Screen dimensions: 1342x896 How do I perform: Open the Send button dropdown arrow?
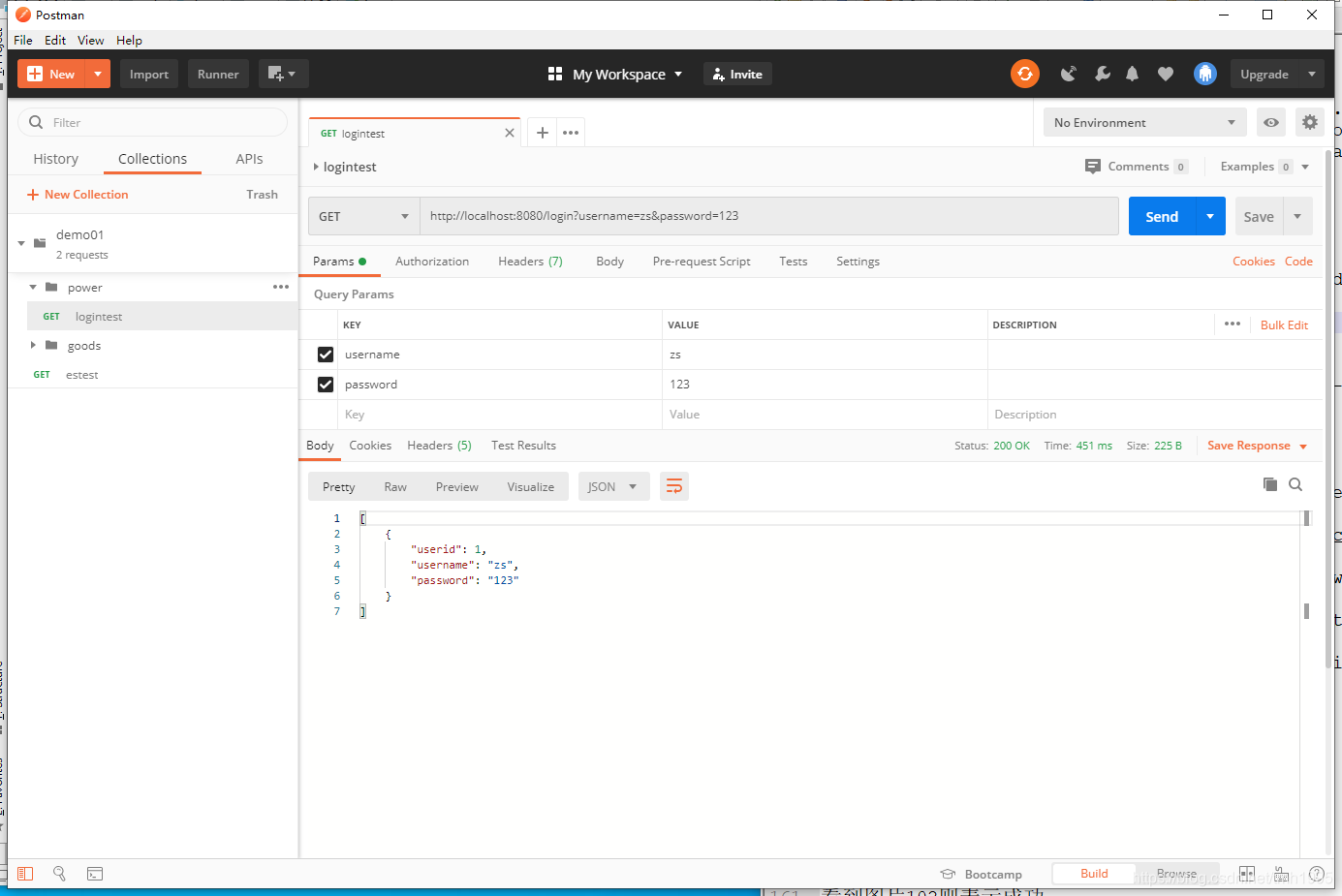pyautogui.click(x=1210, y=216)
